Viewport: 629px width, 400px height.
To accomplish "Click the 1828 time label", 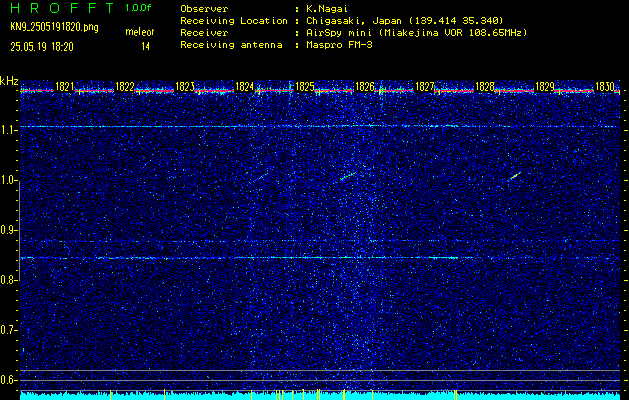I will pyautogui.click(x=485, y=87).
